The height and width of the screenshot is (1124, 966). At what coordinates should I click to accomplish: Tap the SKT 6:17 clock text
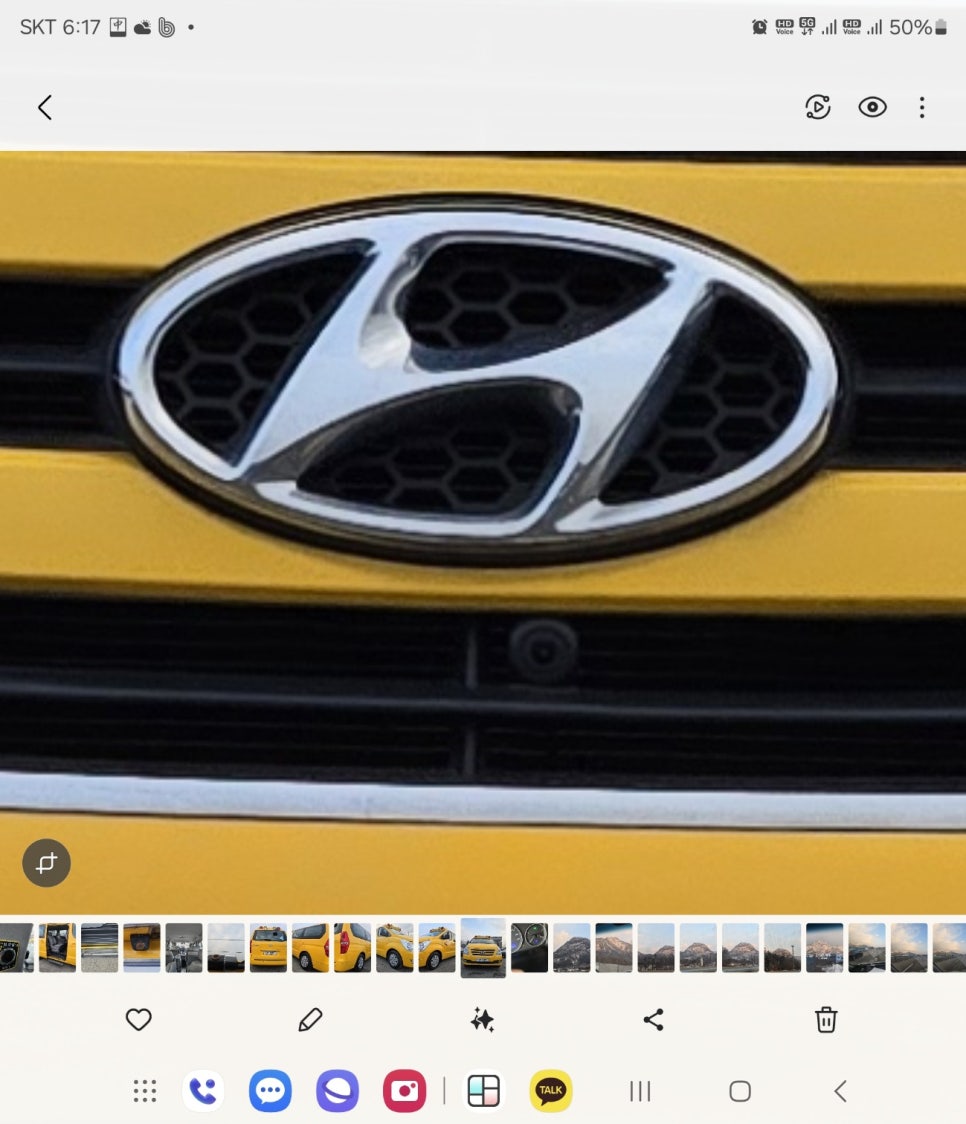tap(60, 27)
